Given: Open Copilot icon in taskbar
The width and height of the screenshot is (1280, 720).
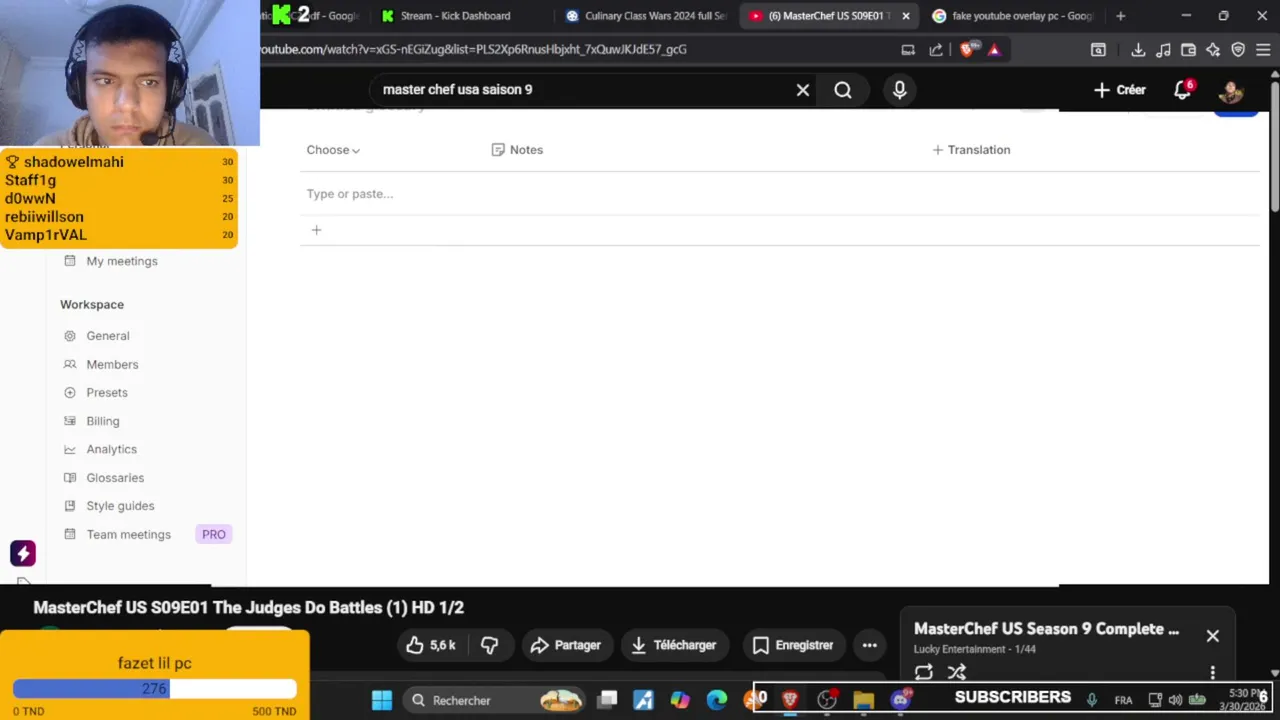Looking at the screenshot, I should pos(680,700).
